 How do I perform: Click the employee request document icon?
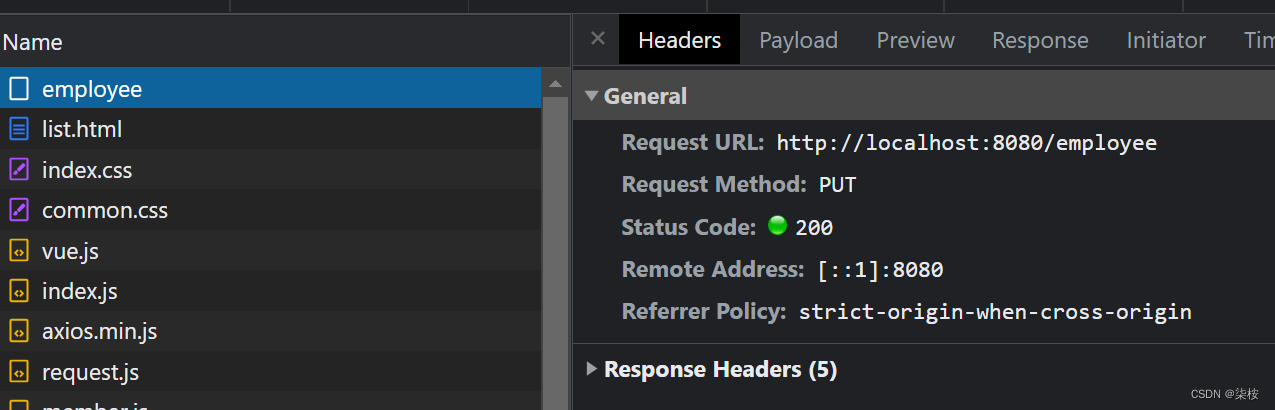(19, 89)
